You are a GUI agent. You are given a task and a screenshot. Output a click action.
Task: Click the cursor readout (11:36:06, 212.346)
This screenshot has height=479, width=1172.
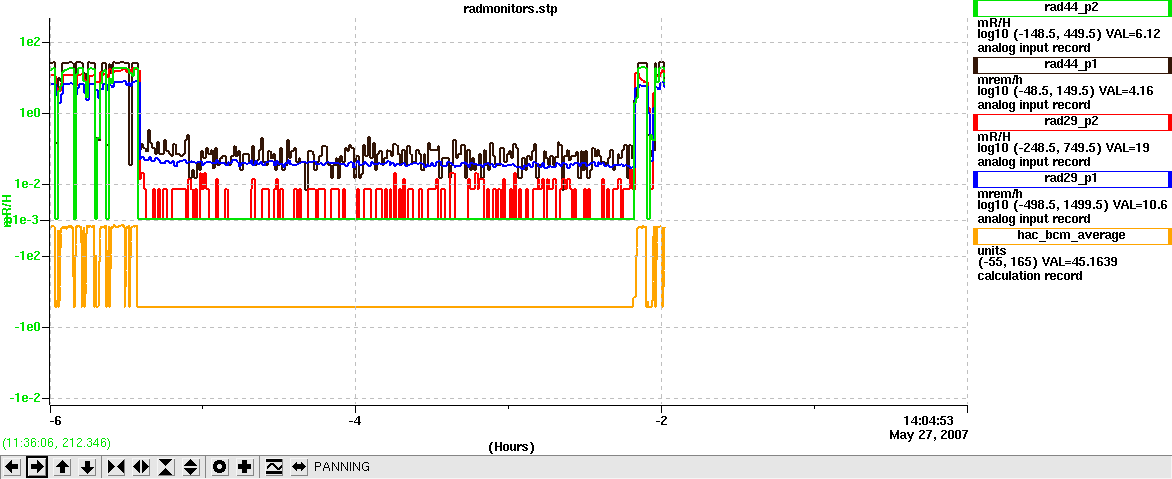56,443
